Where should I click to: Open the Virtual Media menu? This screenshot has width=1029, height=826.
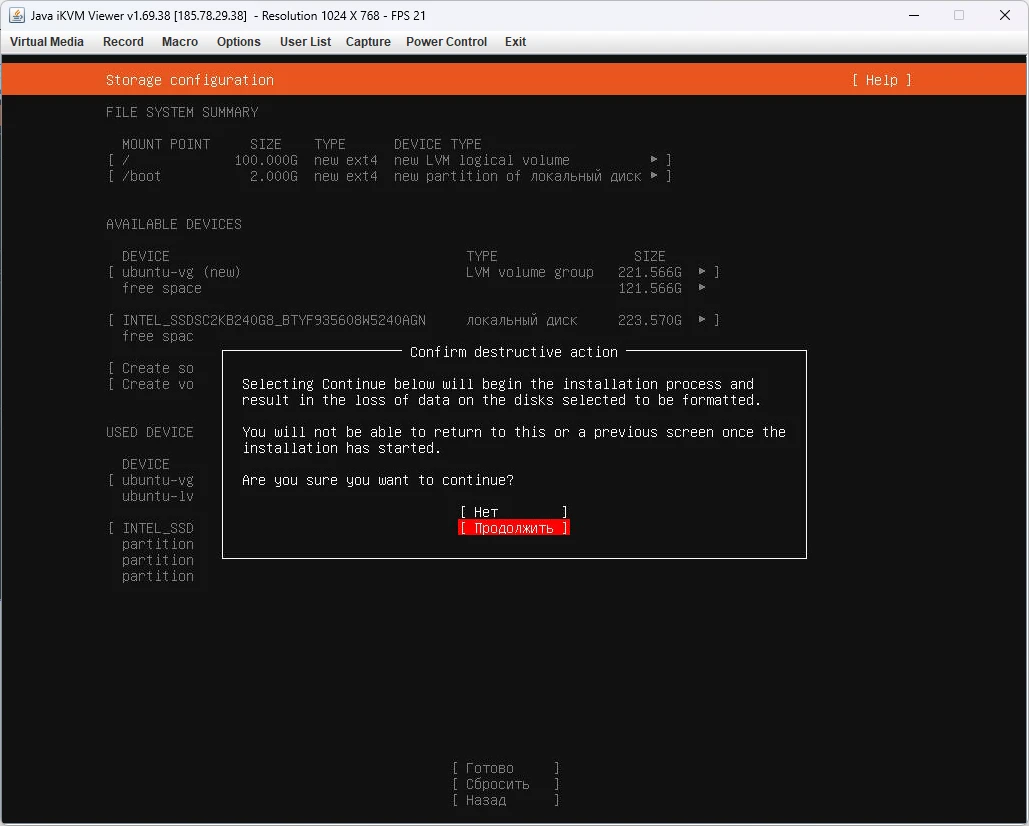point(47,42)
